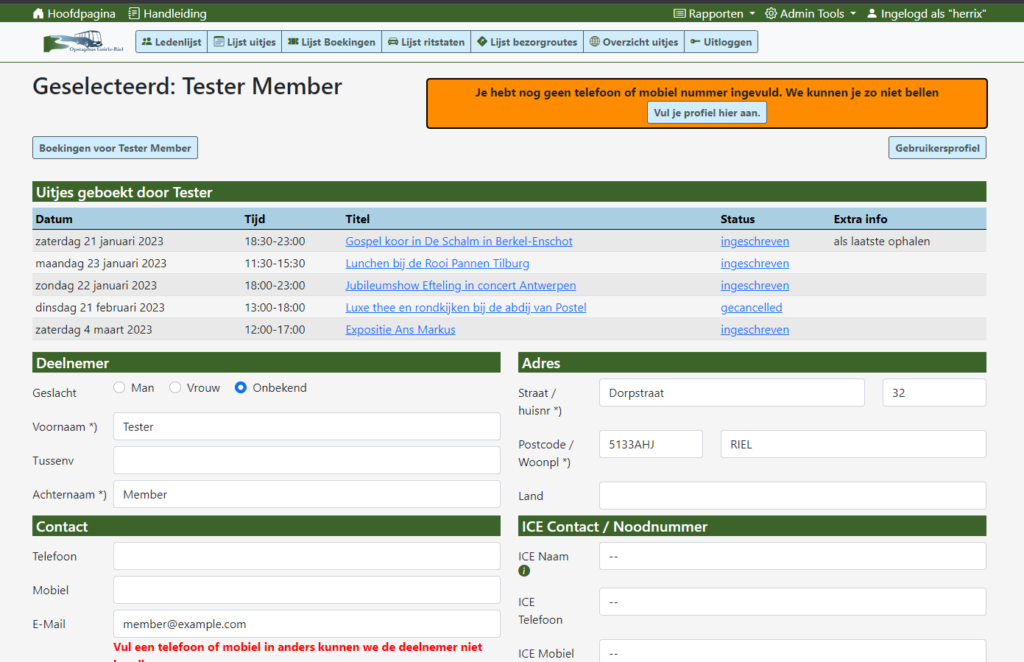Screen dimensions: 1024x662
Task: Click Boekingen voor Tester Member button
Action: point(115,148)
